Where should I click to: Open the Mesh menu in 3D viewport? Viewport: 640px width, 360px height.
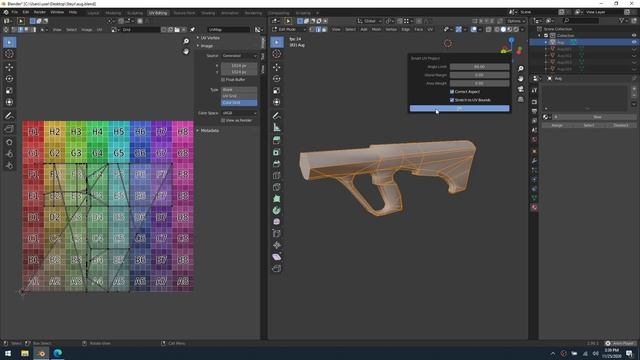pyautogui.click(x=376, y=29)
